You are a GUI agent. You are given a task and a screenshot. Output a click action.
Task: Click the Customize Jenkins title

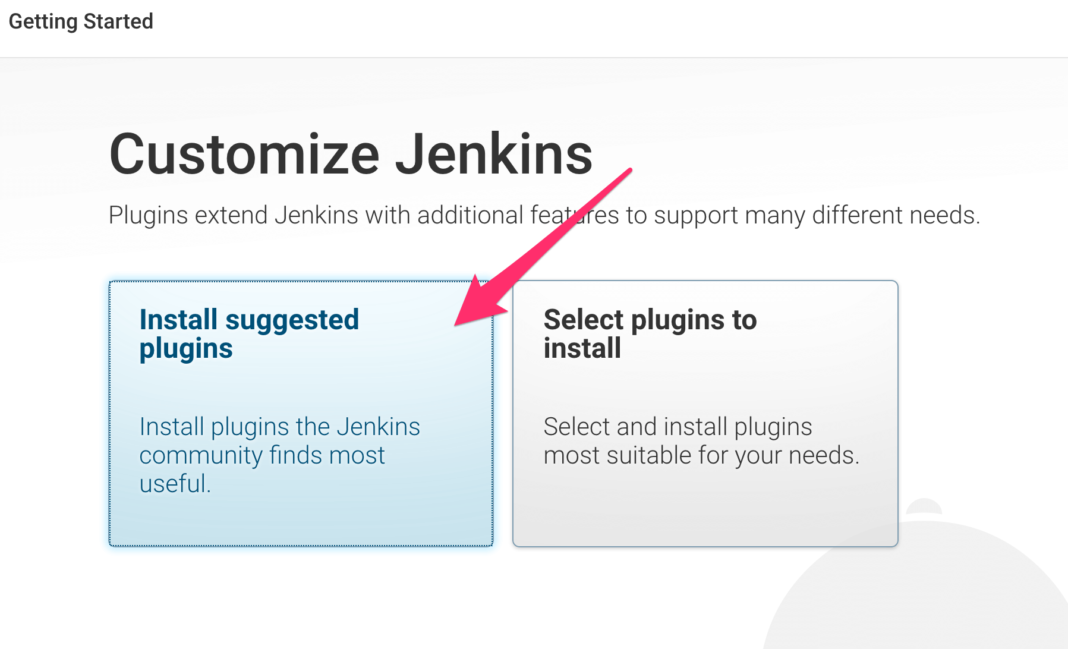(350, 153)
